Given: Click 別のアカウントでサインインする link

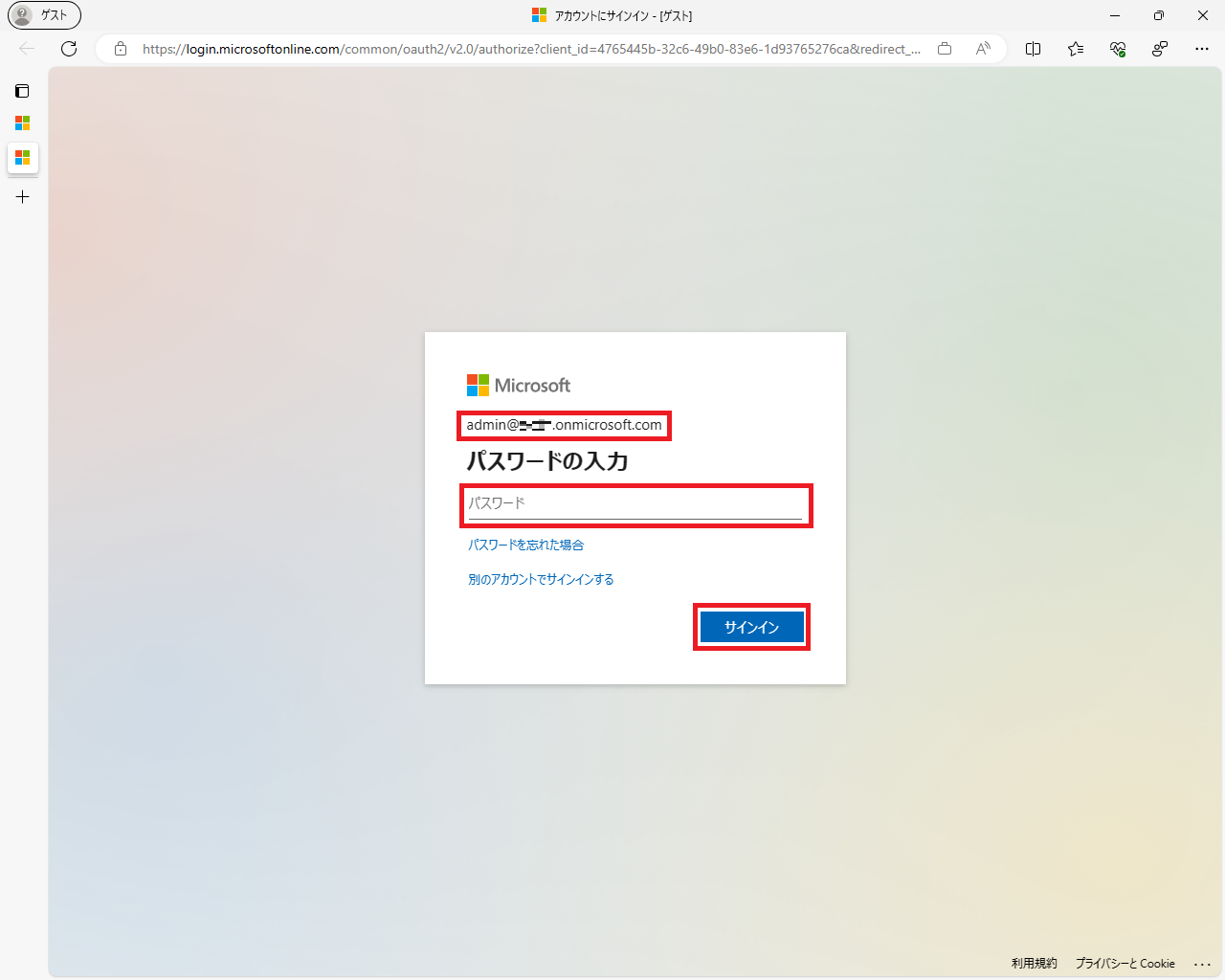Looking at the screenshot, I should pos(541,579).
